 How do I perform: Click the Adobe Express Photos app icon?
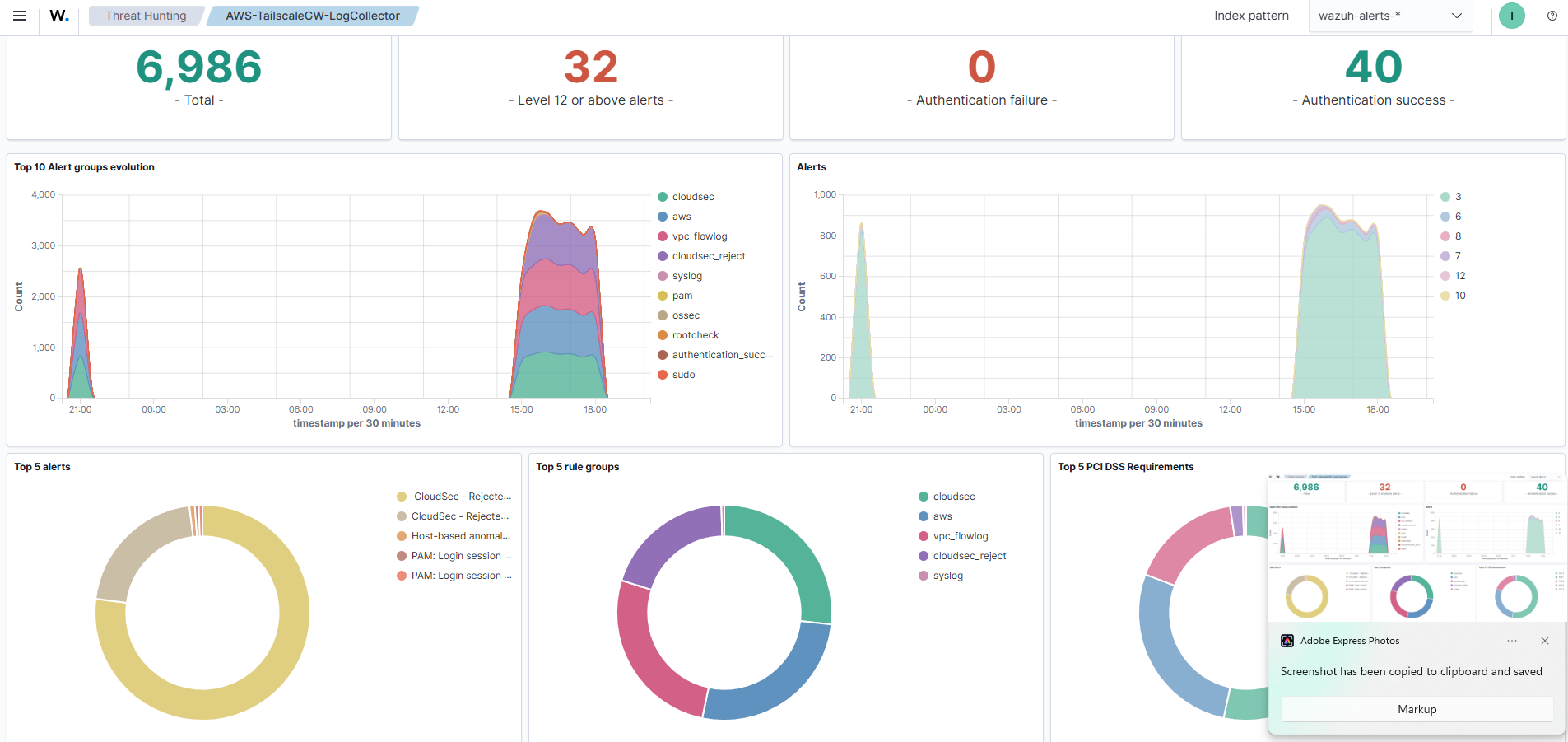(1287, 641)
